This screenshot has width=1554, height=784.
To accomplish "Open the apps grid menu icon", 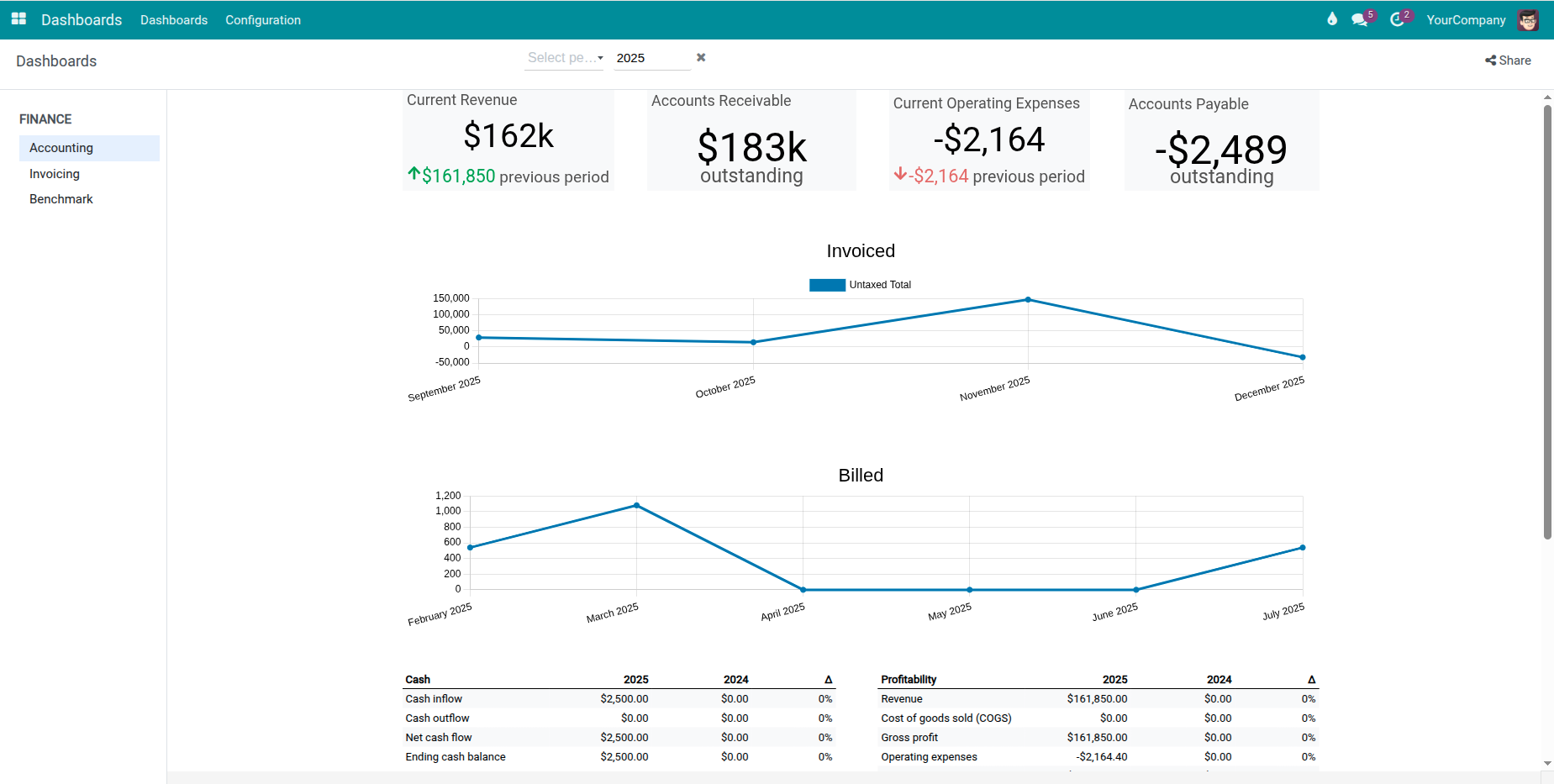I will [18, 18].
